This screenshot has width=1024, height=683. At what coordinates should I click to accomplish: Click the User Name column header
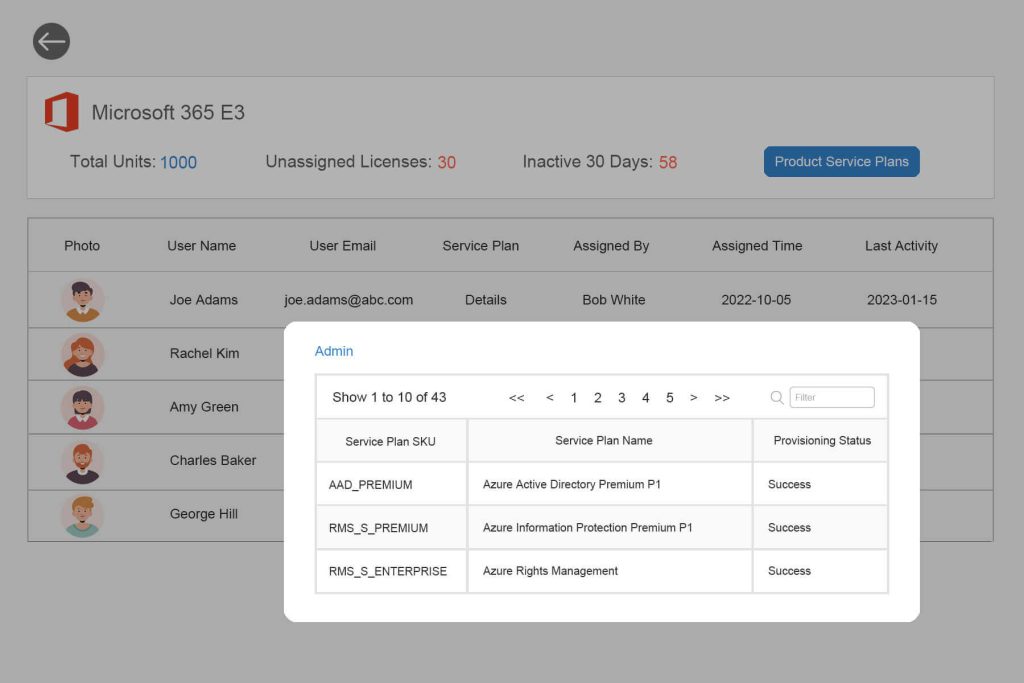pos(201,246)
